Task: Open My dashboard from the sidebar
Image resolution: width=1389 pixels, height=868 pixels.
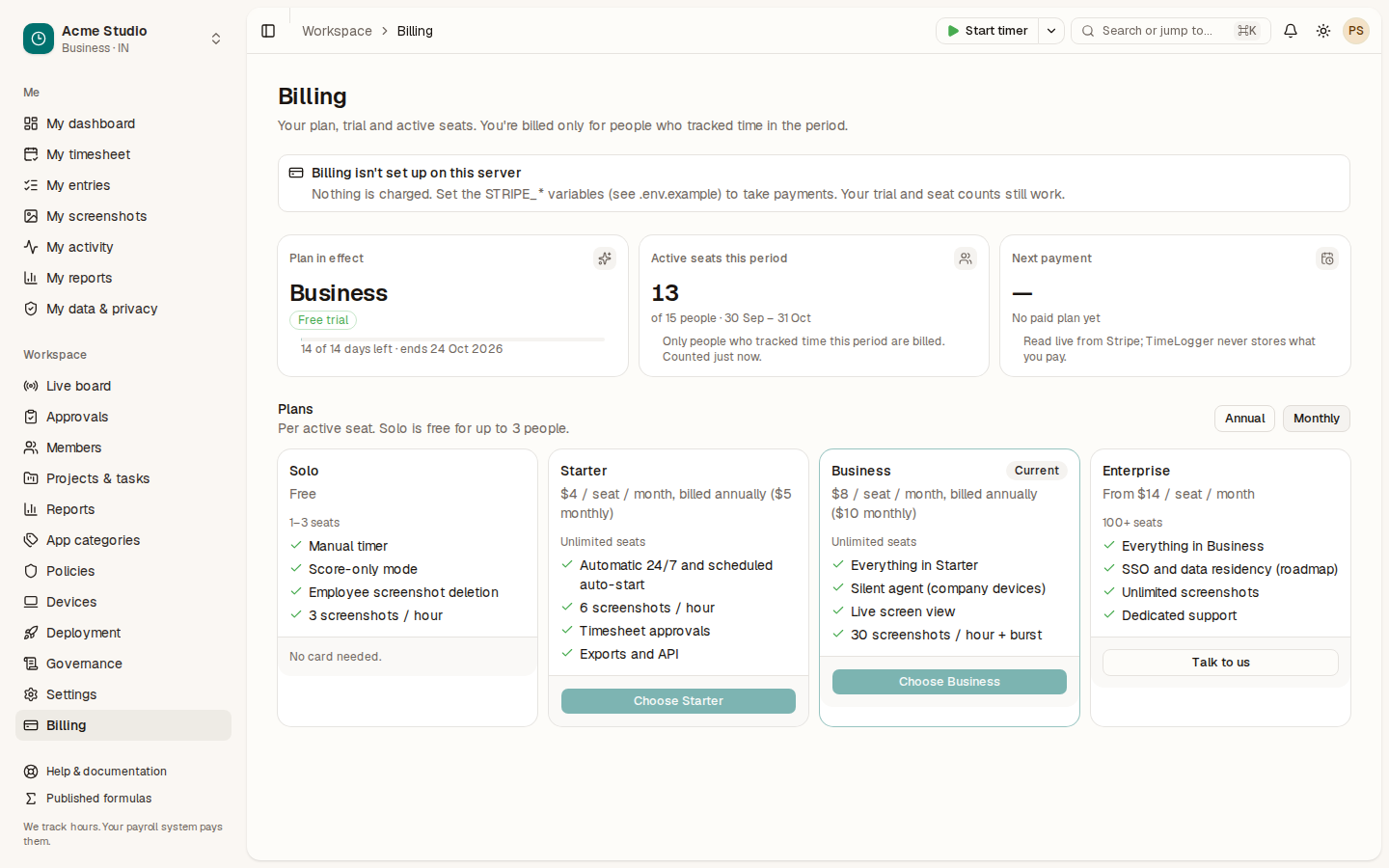Action: [123, 123]
